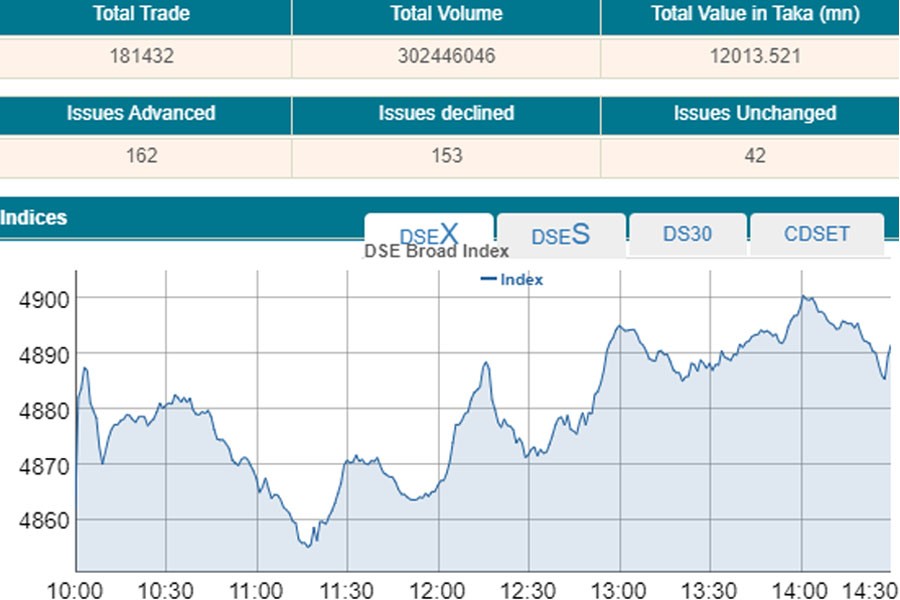Select the Issues Unchanged header

coord(754,113)
